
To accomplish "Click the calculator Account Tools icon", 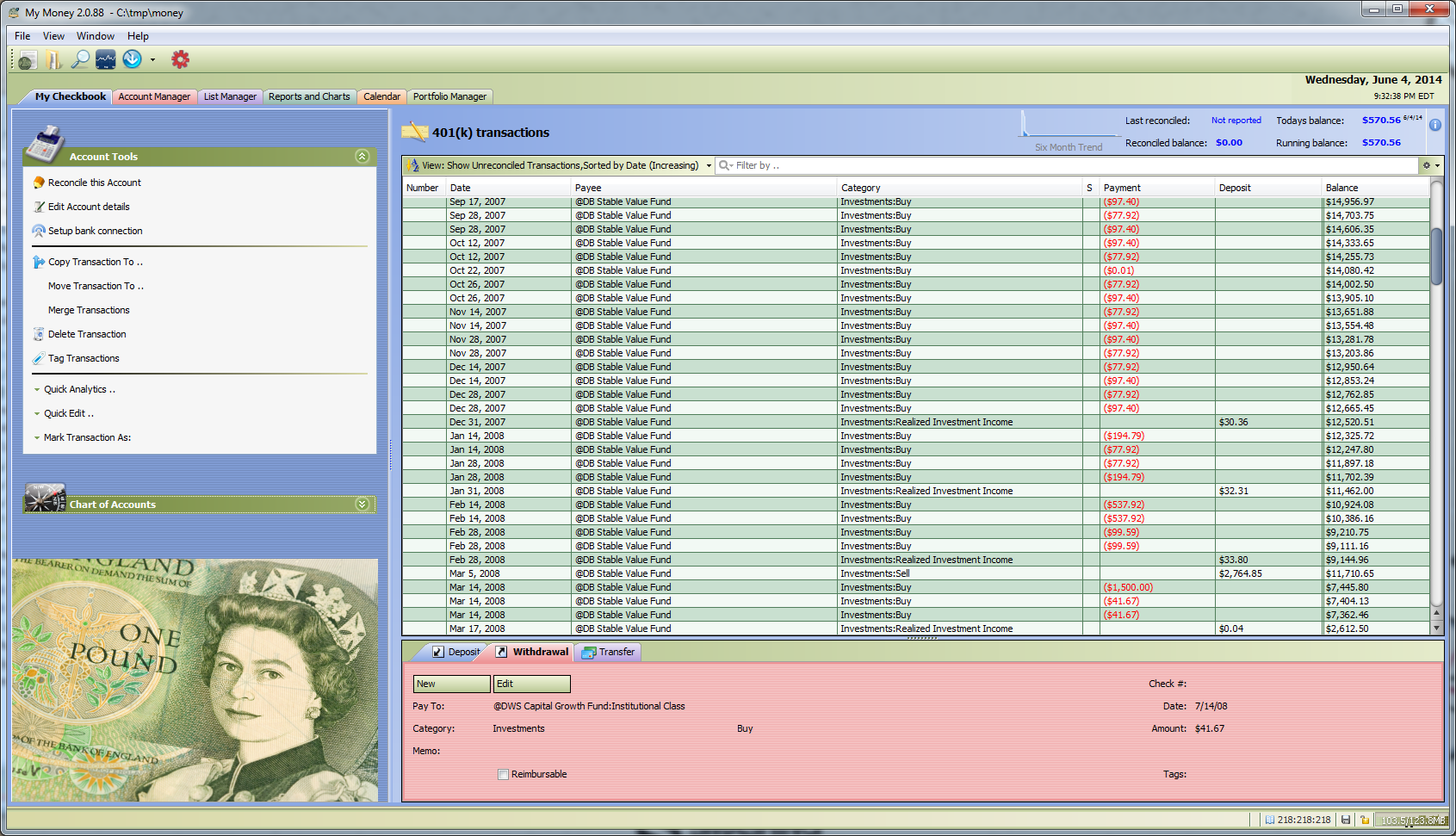I will [x=45, y=144].
